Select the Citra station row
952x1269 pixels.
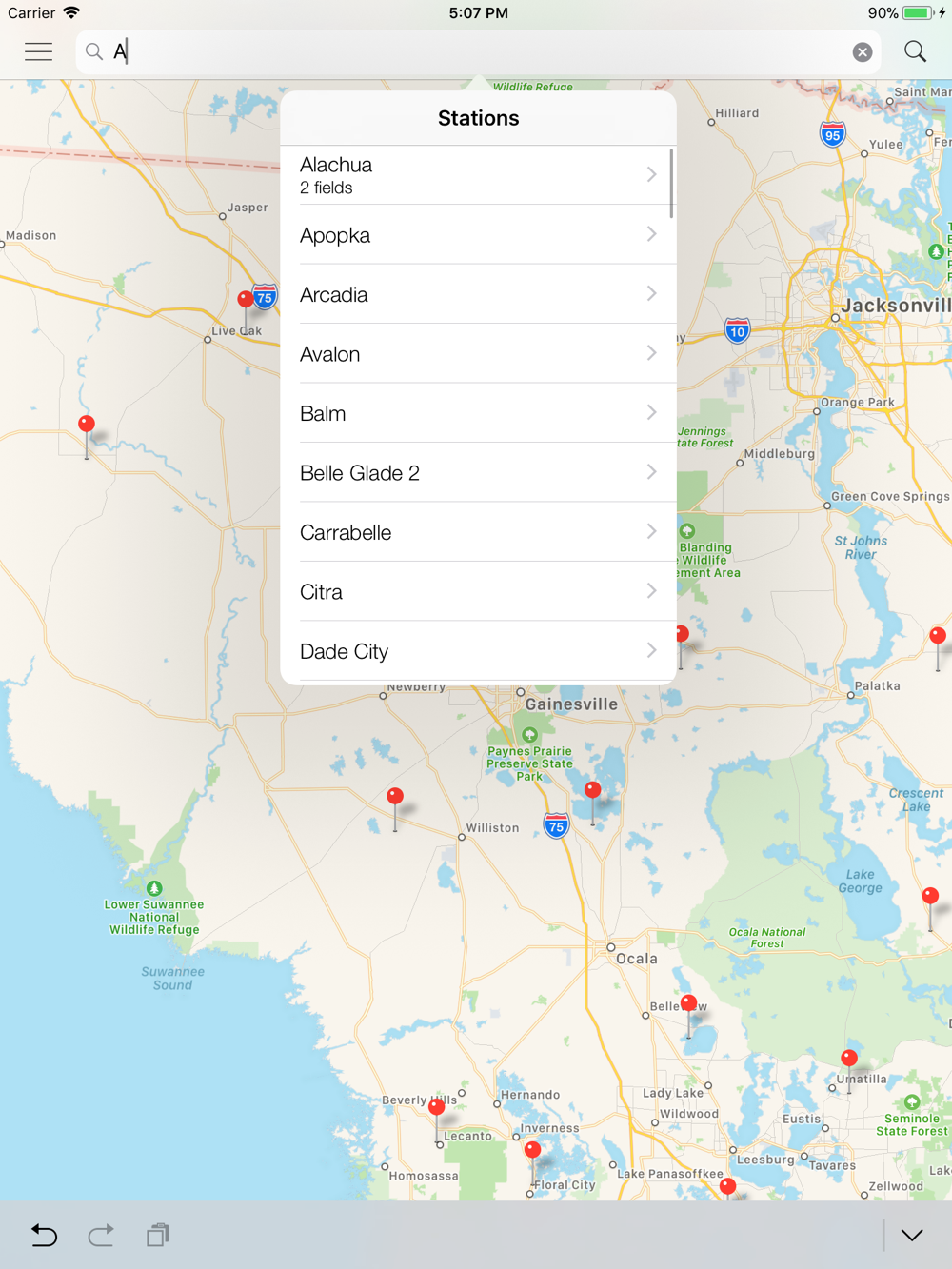click(478, 591)
